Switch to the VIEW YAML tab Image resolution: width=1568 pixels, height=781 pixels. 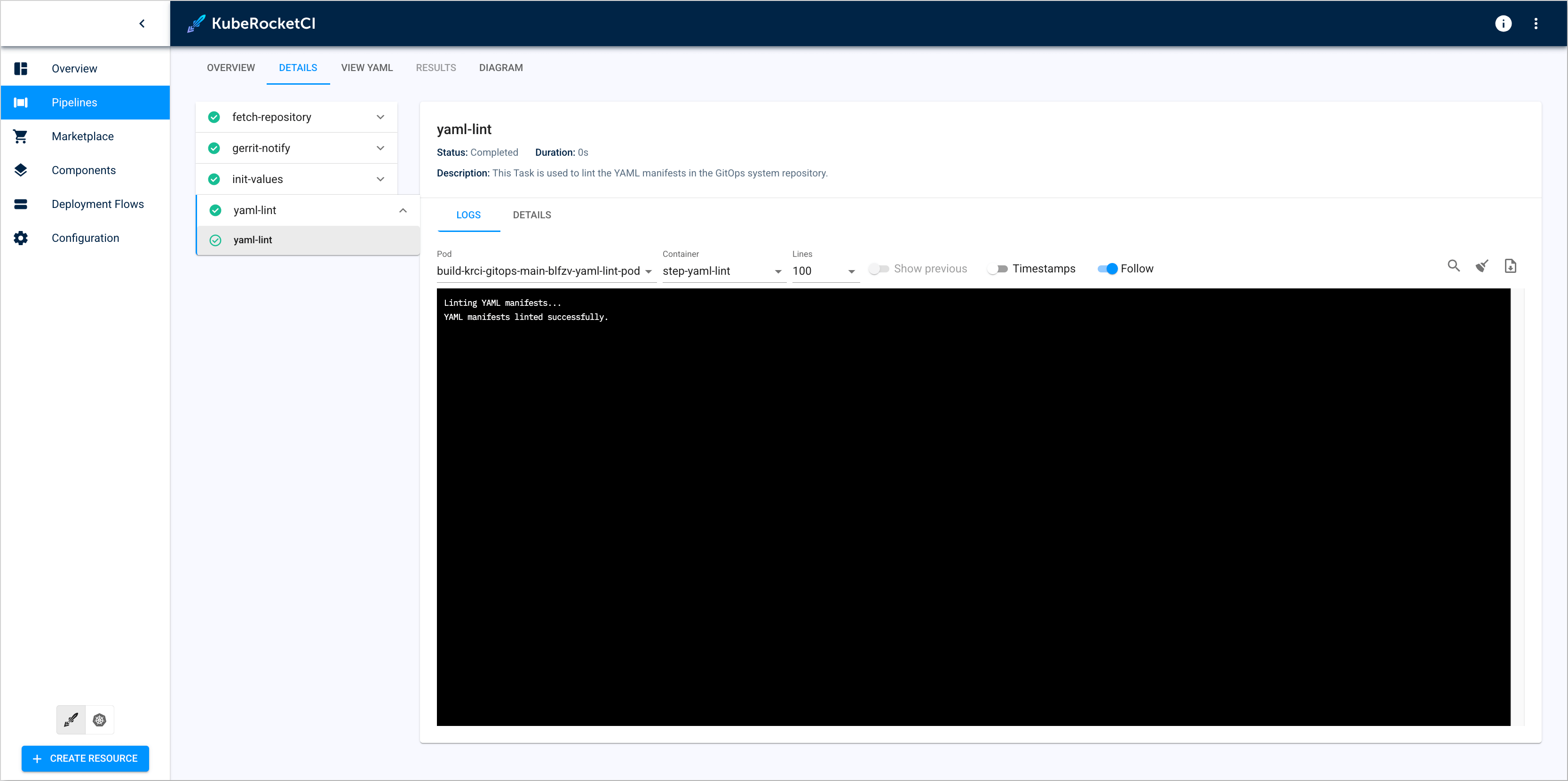366,68
